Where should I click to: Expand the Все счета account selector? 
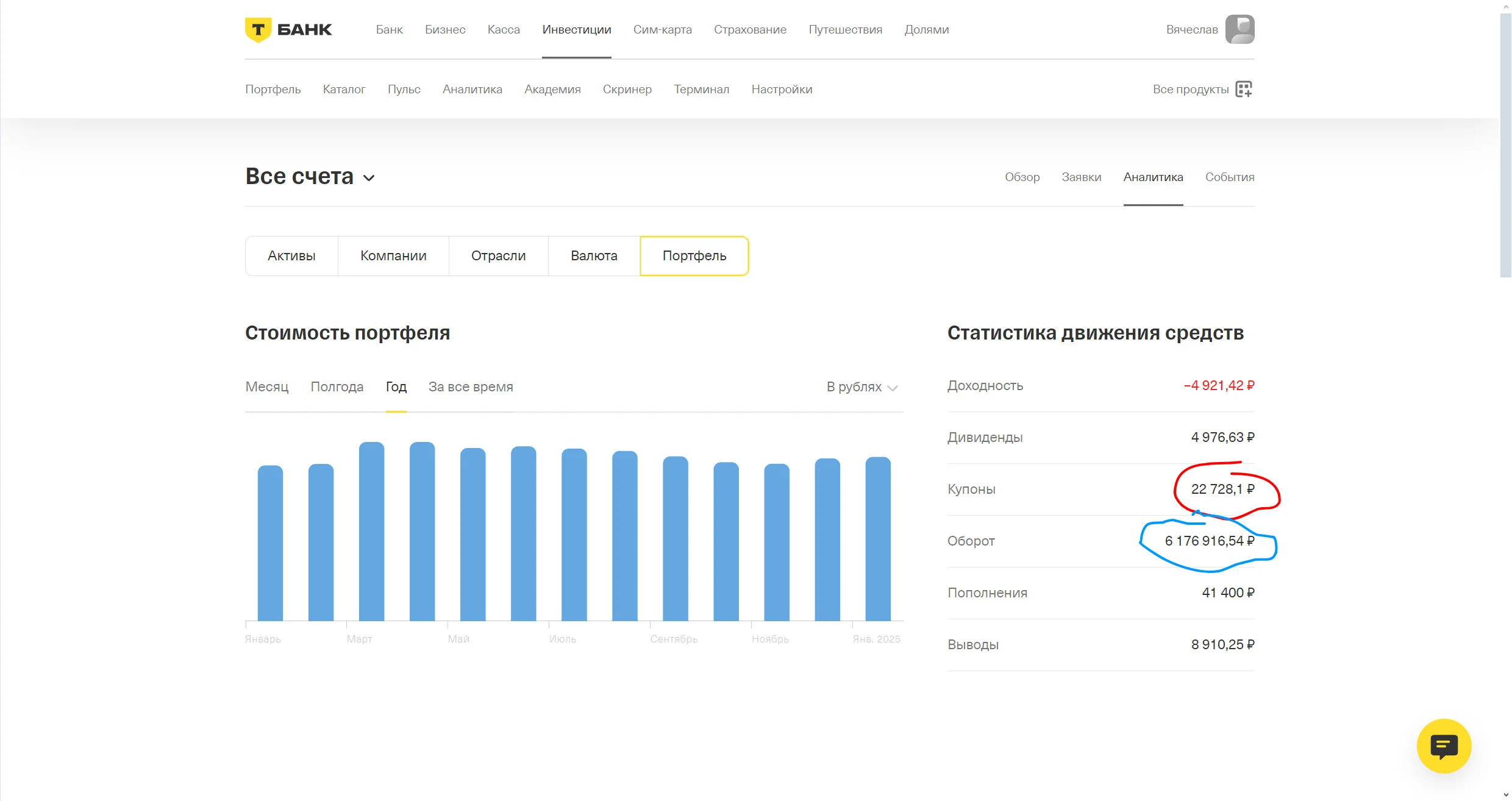pos(310,177)
